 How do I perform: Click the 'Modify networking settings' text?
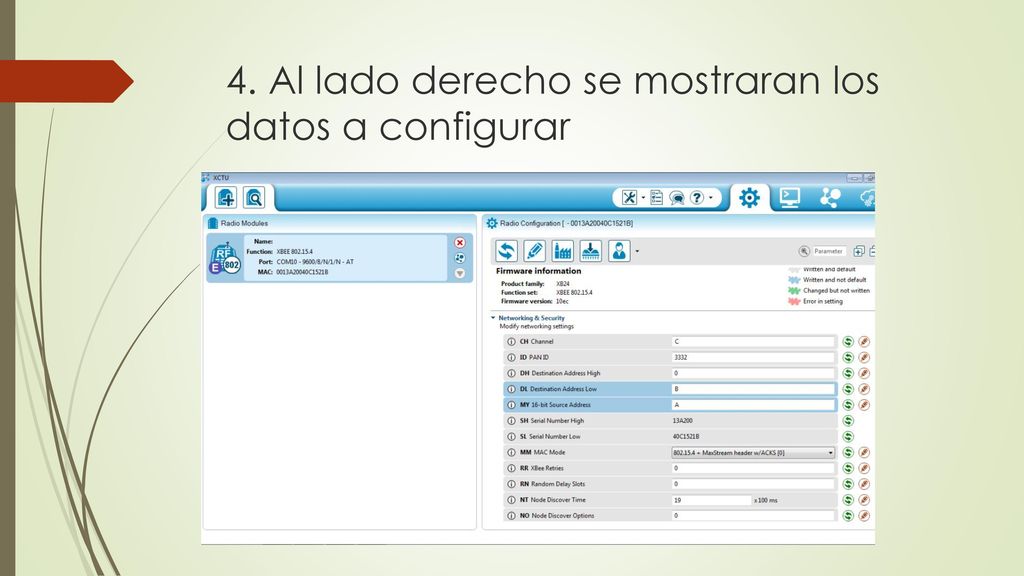tap(536, 326)
